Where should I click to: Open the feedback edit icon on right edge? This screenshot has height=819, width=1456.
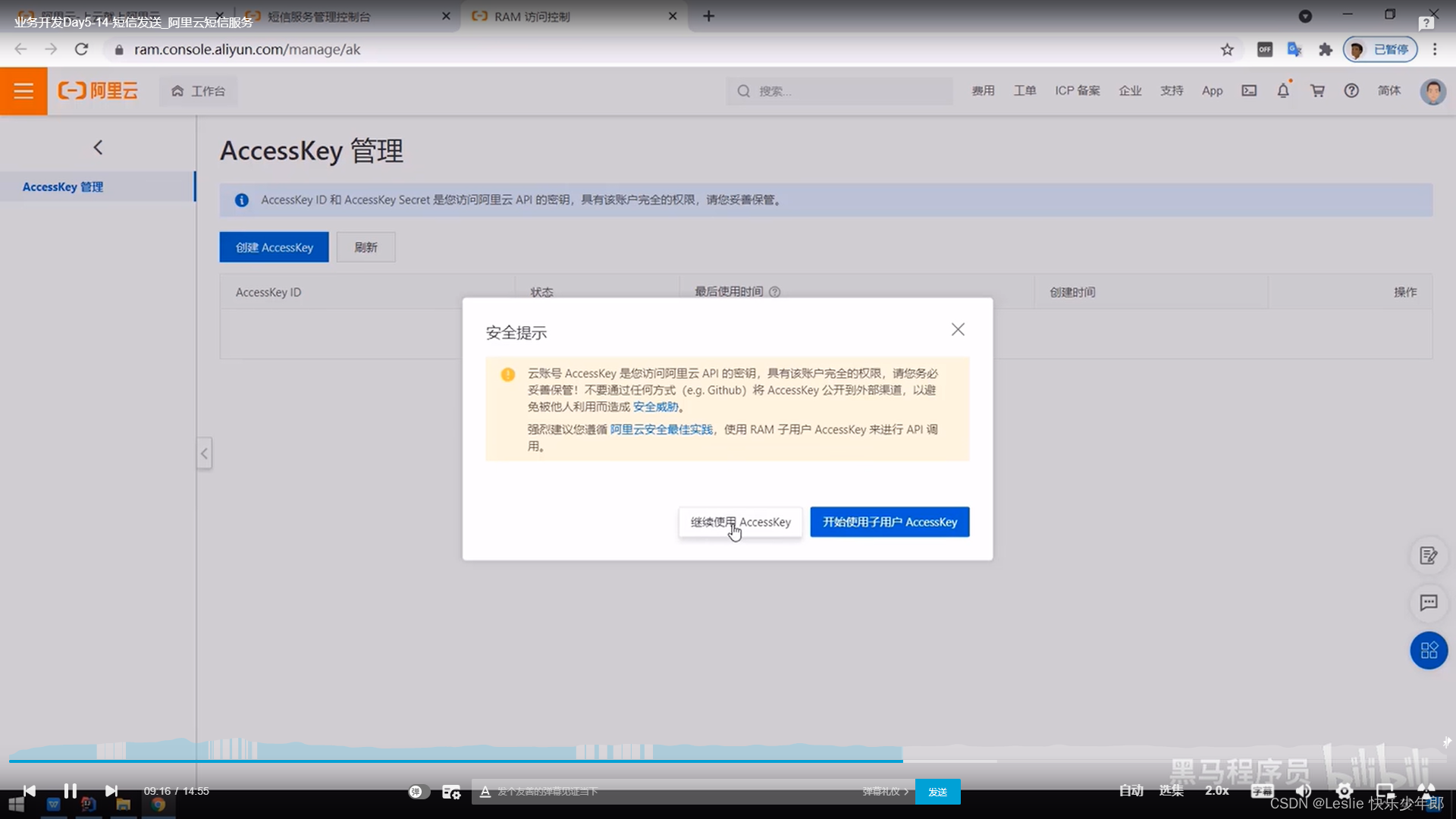pos(1429,556)
